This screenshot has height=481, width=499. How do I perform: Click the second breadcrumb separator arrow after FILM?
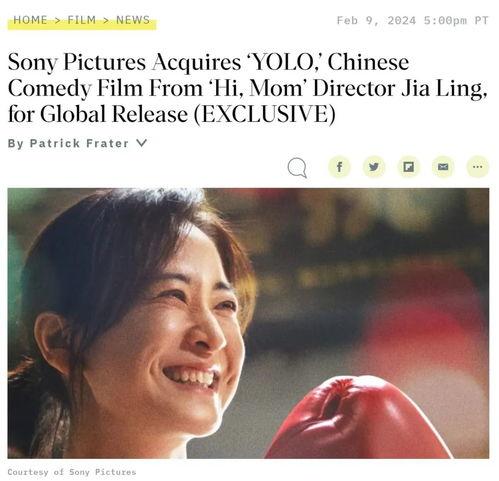click(x=106, y=20)
